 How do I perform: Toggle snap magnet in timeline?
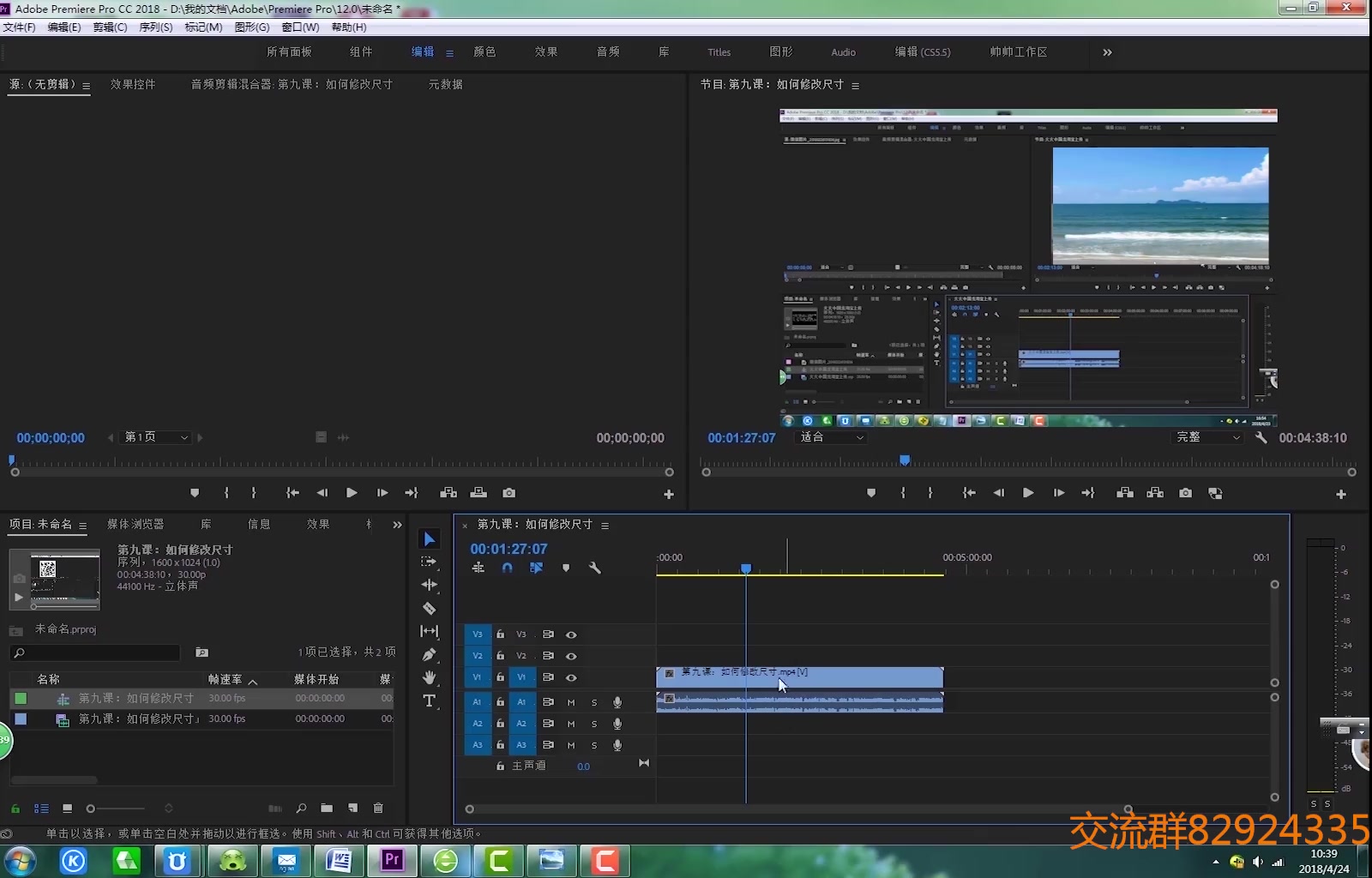click(508, 568)
